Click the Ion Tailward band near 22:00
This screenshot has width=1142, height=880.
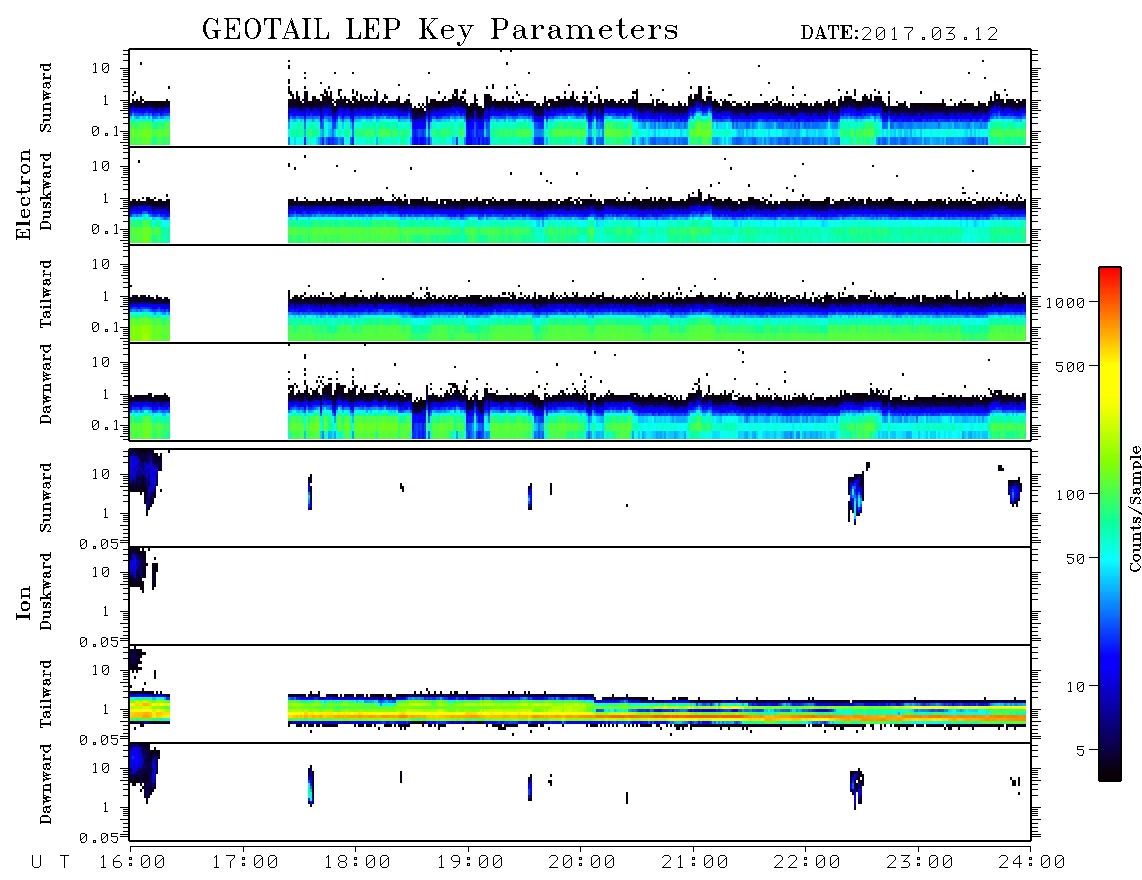pyautogui.click(x=806, y=712)
